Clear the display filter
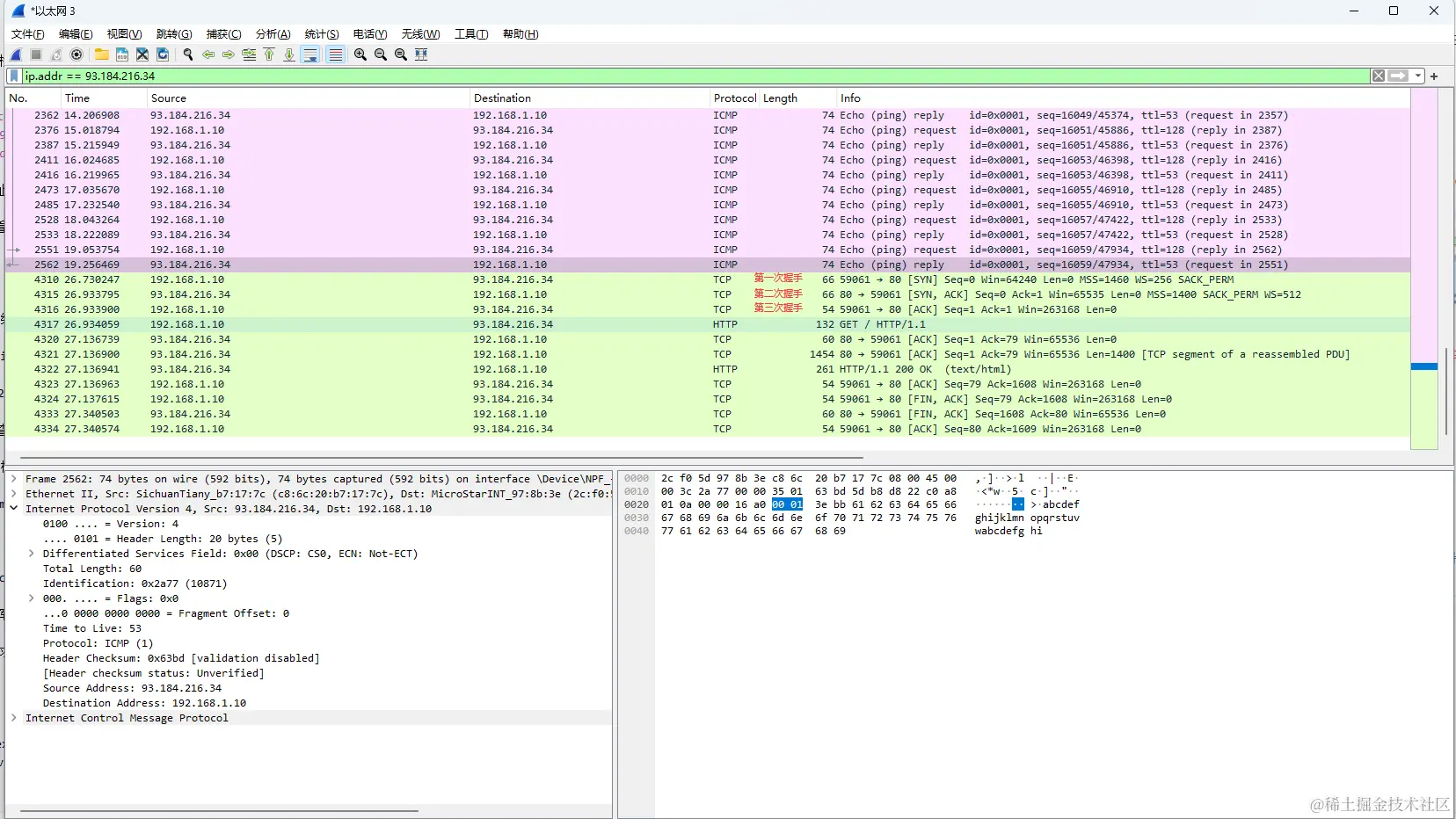Image resolution: width=1456 pixels, height=819 pixels. (1379, 76)
